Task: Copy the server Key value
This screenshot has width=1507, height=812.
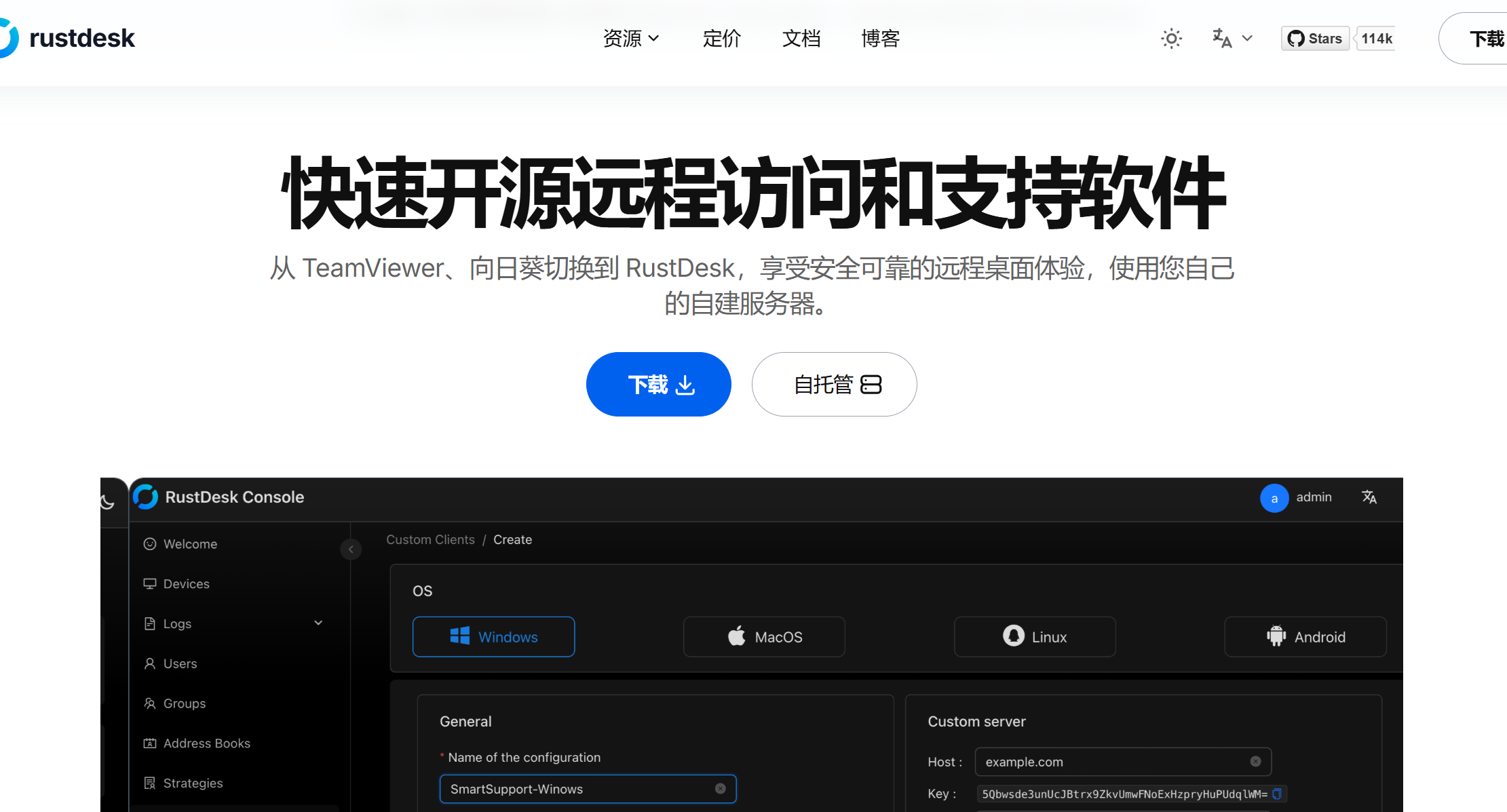Action: coord(1277,794)
